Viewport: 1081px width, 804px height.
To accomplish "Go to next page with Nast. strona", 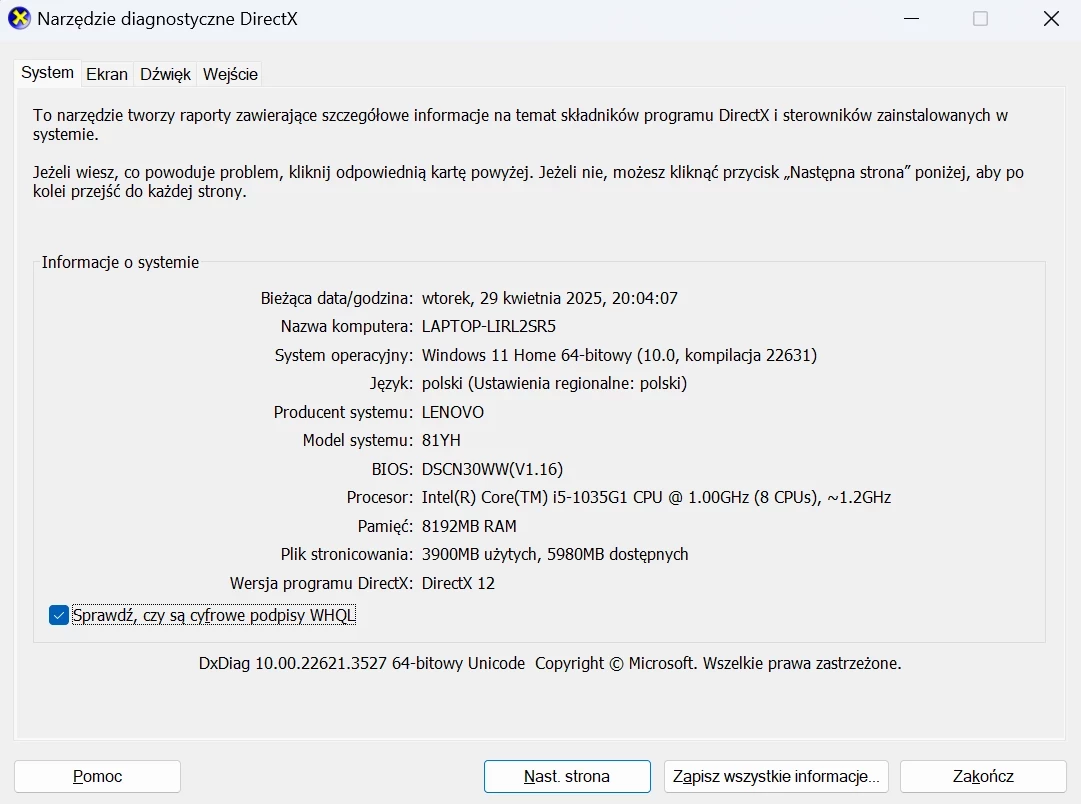I will pos(567,776).
